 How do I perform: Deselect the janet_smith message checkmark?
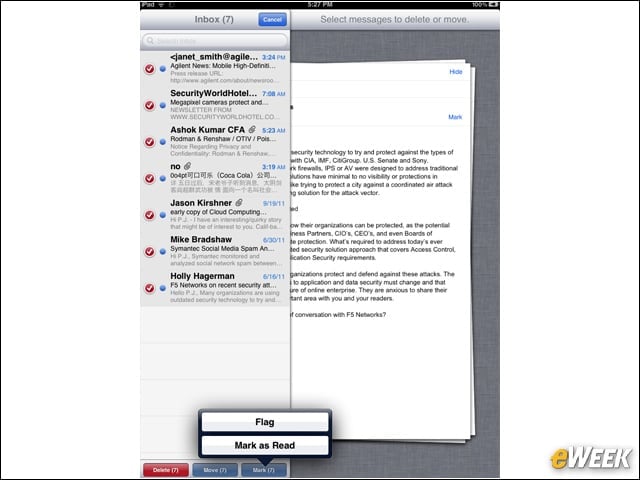pos(150,69)
